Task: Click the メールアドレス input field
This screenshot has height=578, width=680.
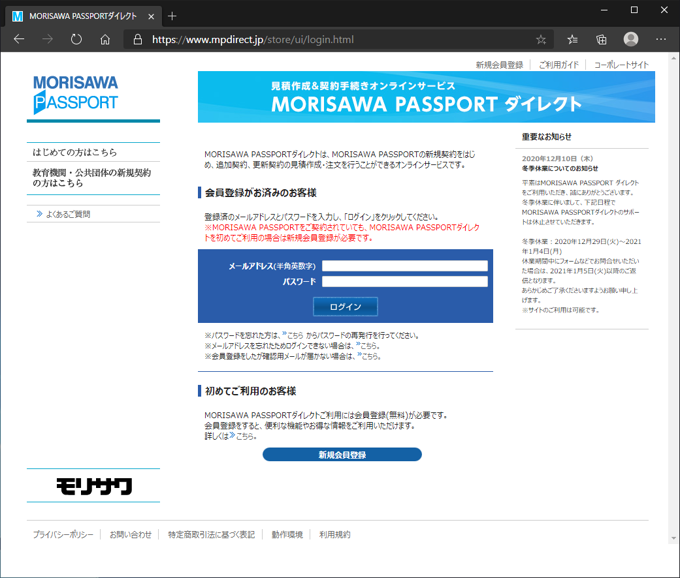Action: tap(405, 266)
